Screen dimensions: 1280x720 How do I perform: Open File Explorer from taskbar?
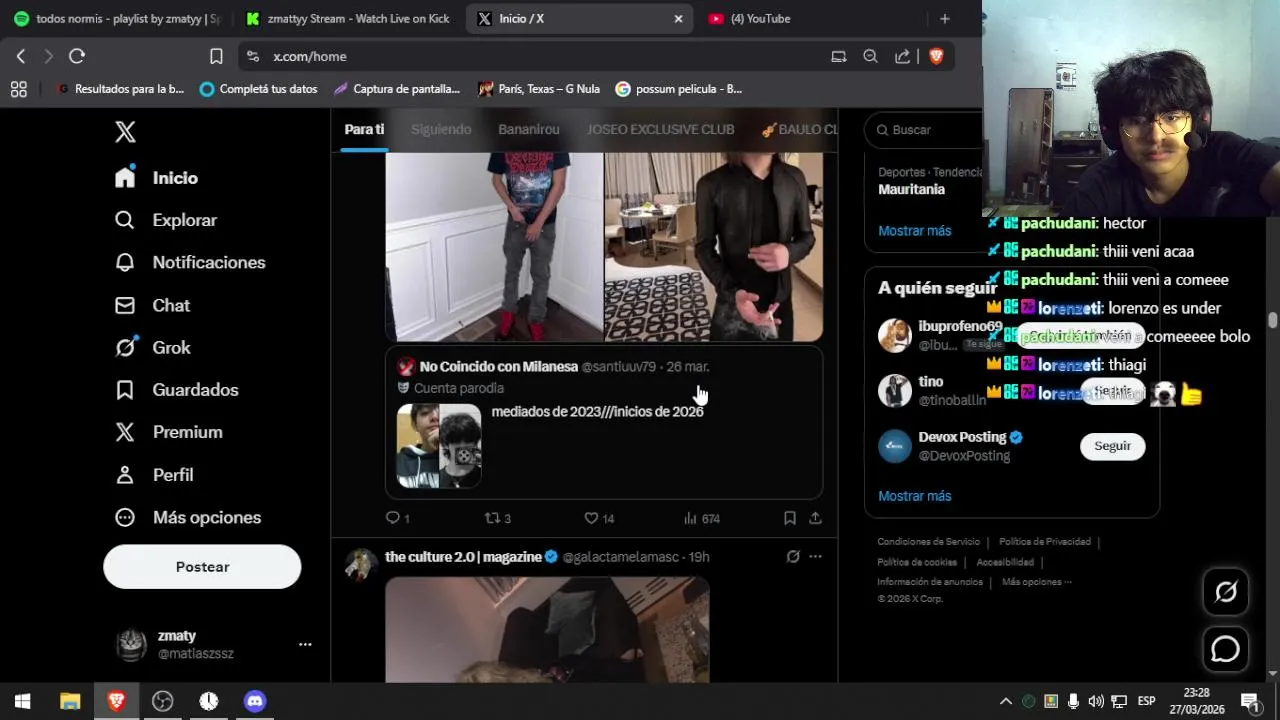[x=70, y=701]
